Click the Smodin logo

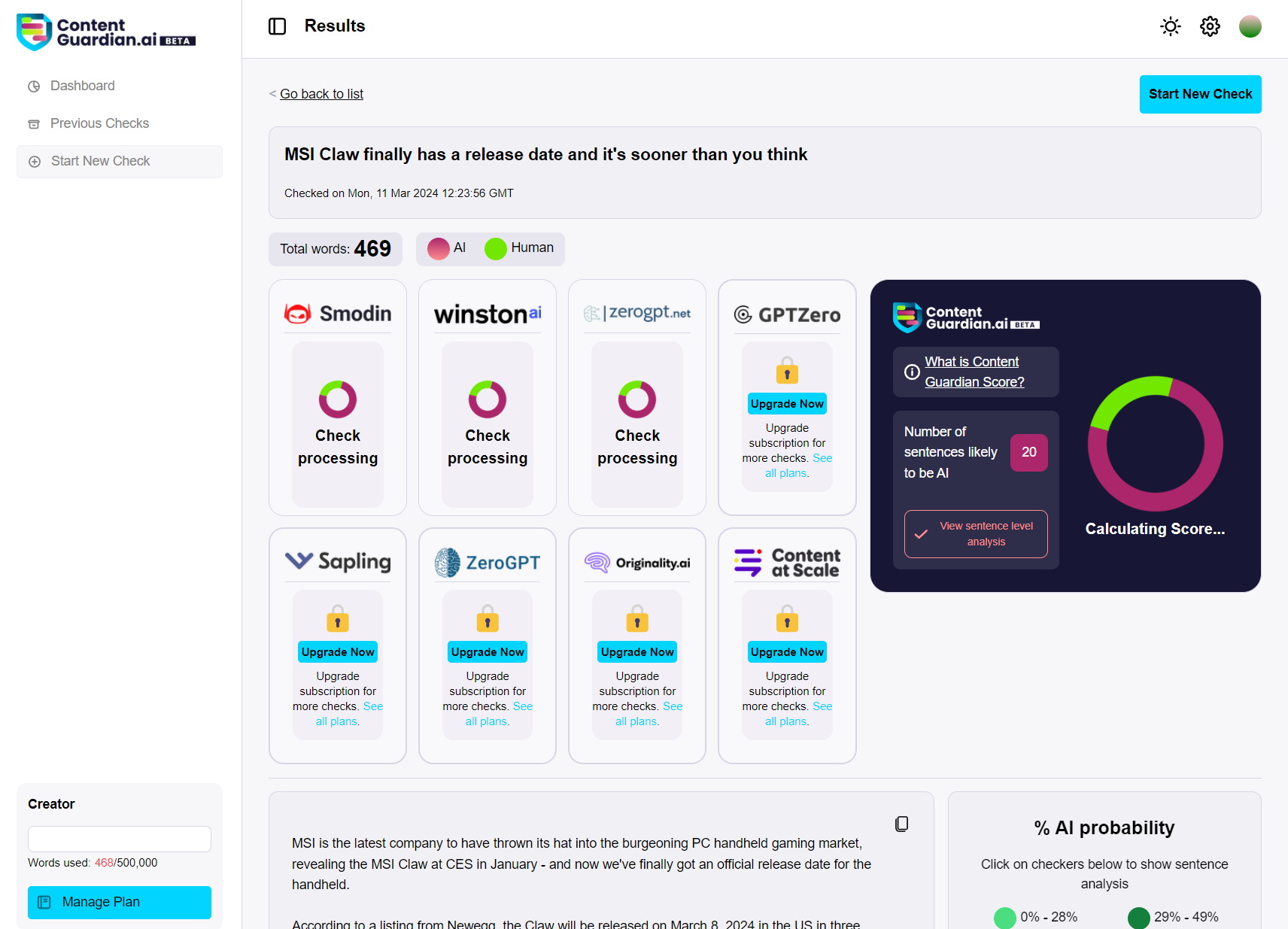coord(338,314)
